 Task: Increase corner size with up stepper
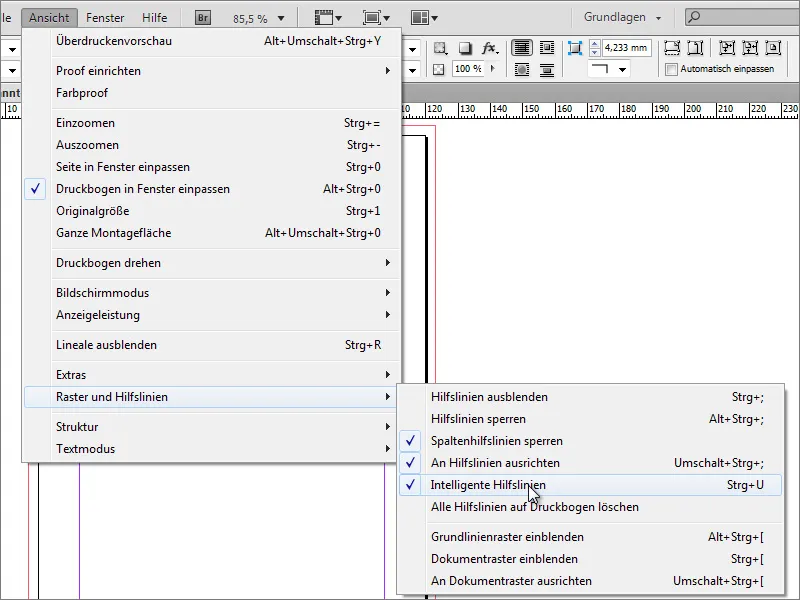pos(594,44)
